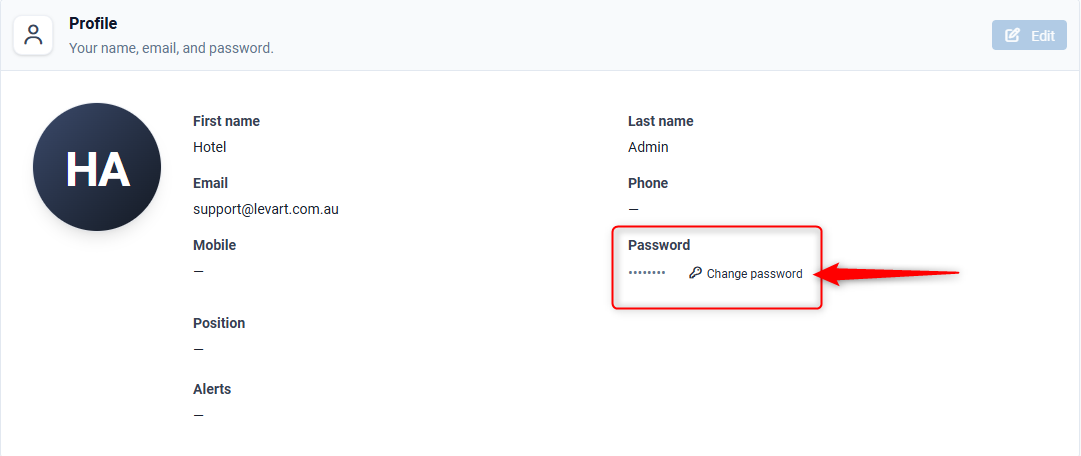Open the Change password link
Screen dimensions: 1081x456
pos(745,274)
